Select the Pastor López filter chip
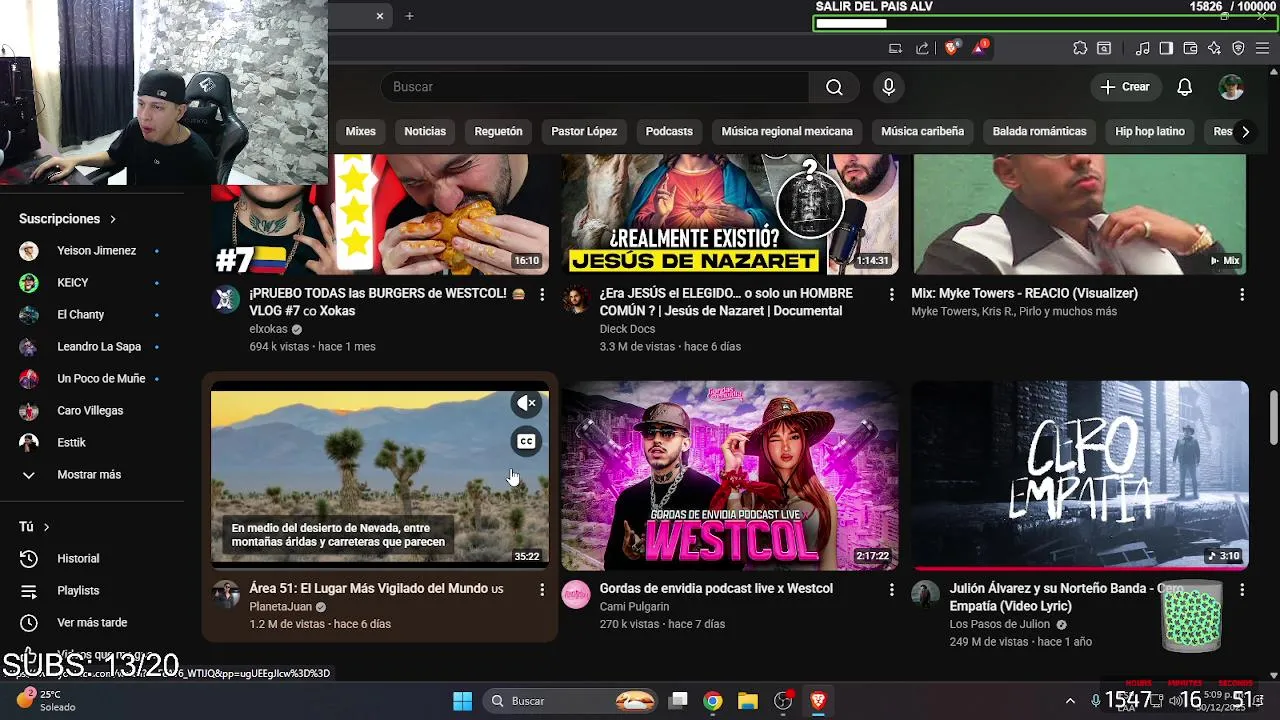 tap(584, 131)
